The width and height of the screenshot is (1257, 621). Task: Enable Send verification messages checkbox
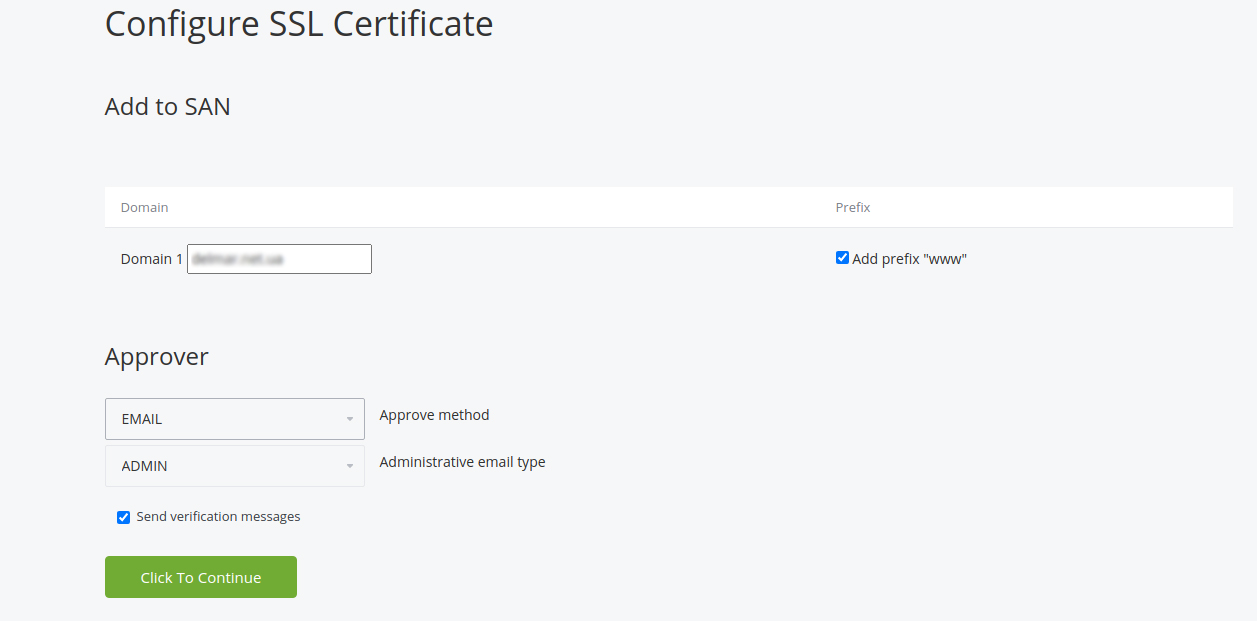point(123,517)
